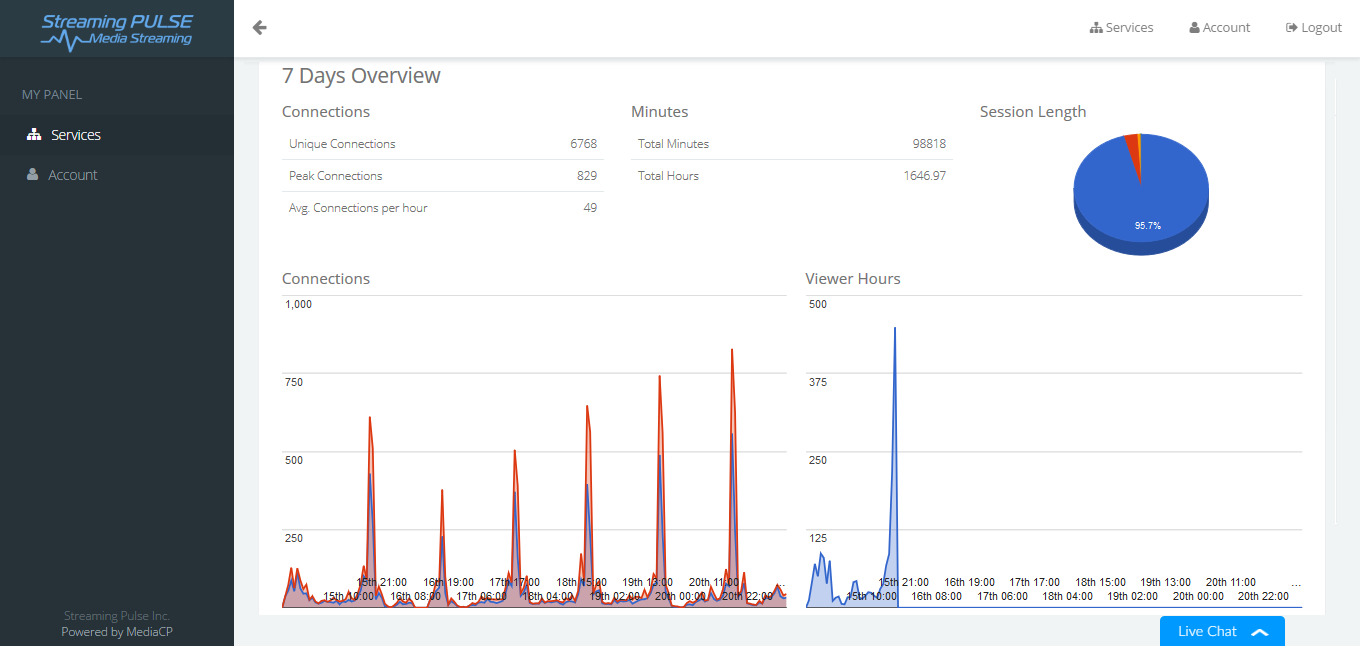1360x646 pixels.
Task: Log out using the Logout link
Action: [1314, 28]
